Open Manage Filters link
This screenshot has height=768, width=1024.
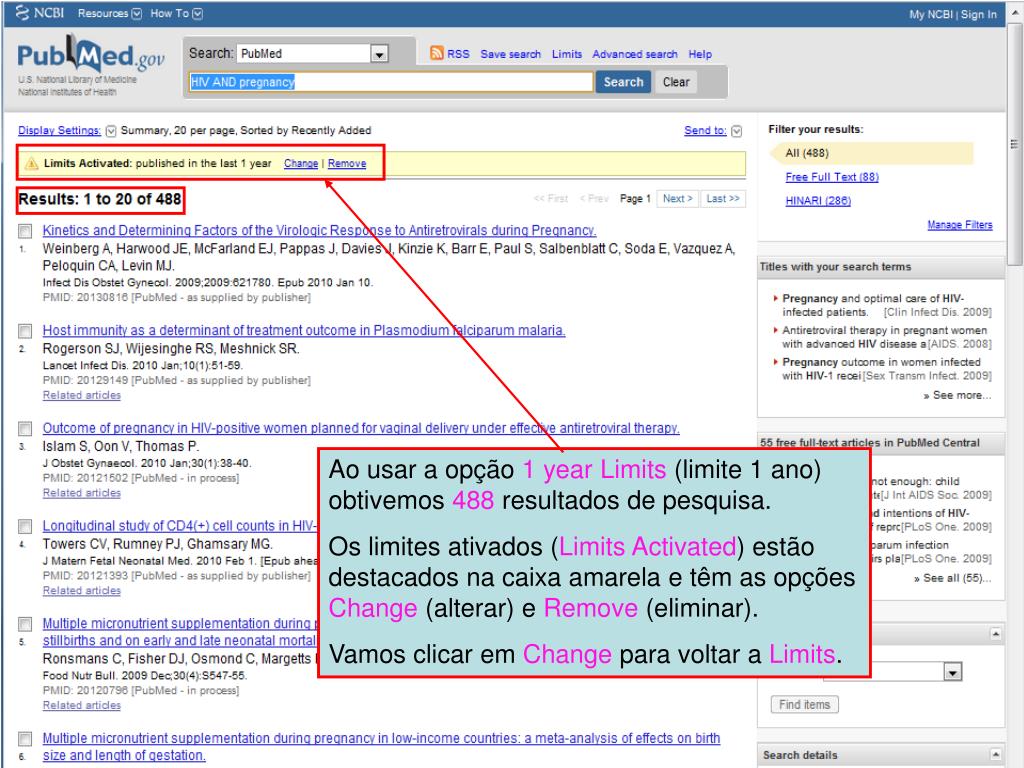959,225
